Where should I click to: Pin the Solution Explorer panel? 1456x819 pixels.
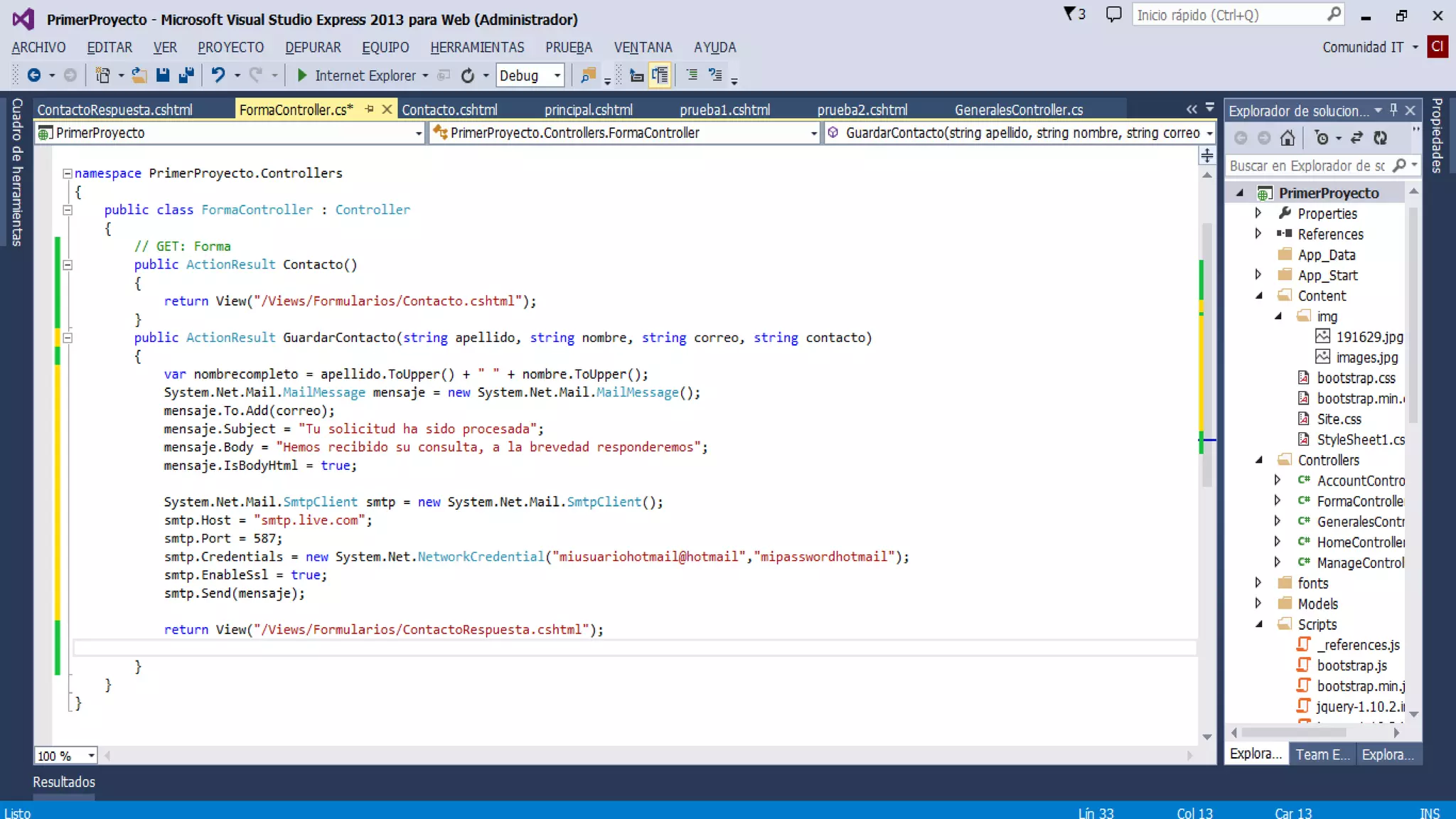[1393, 110]
